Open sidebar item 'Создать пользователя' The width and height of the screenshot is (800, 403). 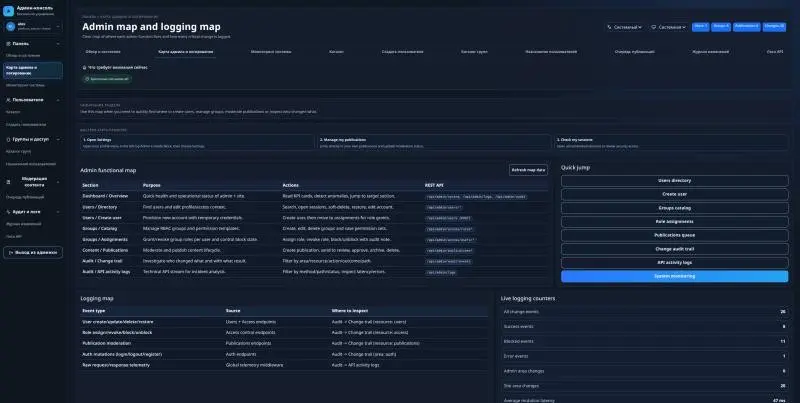click(26, 124)
